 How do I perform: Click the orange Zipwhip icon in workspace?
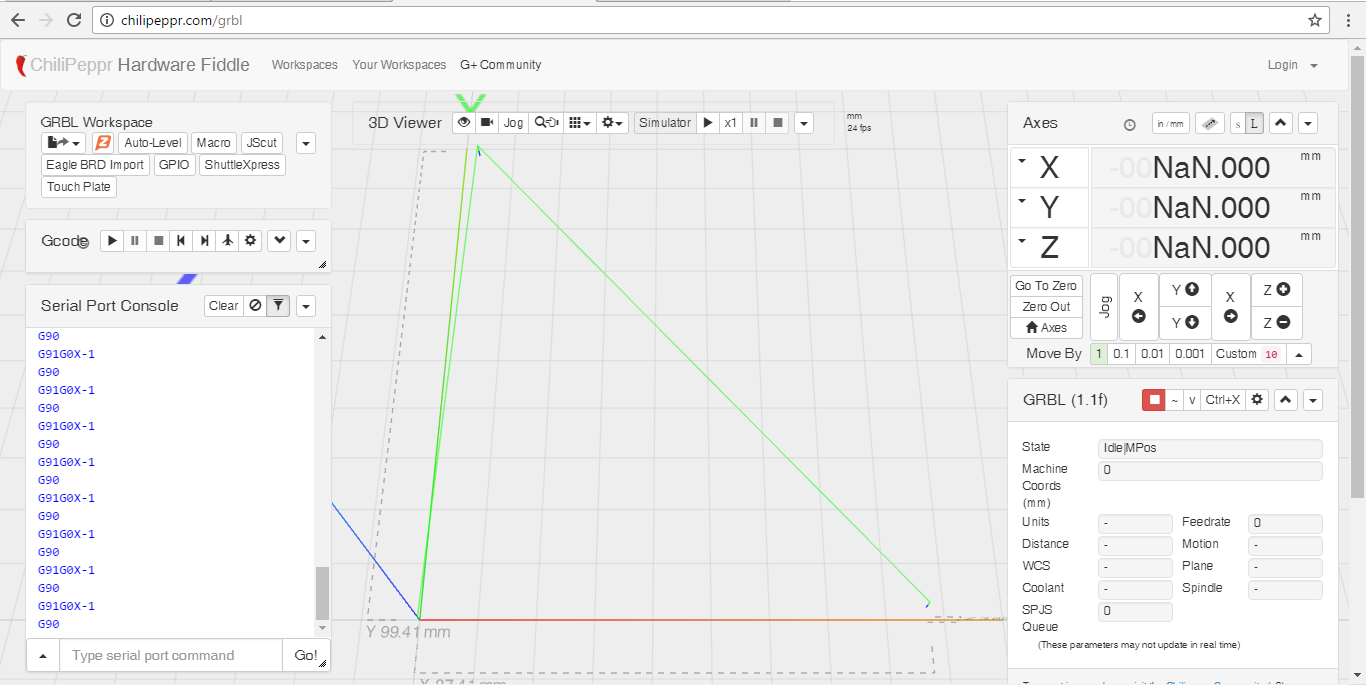[102, 143]
